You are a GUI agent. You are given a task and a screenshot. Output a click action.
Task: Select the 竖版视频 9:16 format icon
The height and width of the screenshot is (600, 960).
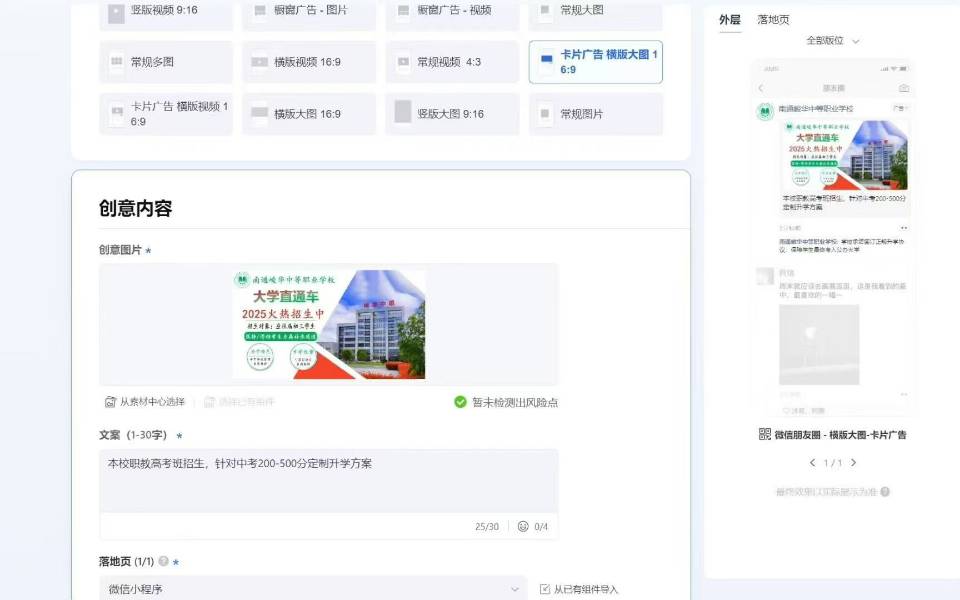pyautogui.click(x=116, y=13)
